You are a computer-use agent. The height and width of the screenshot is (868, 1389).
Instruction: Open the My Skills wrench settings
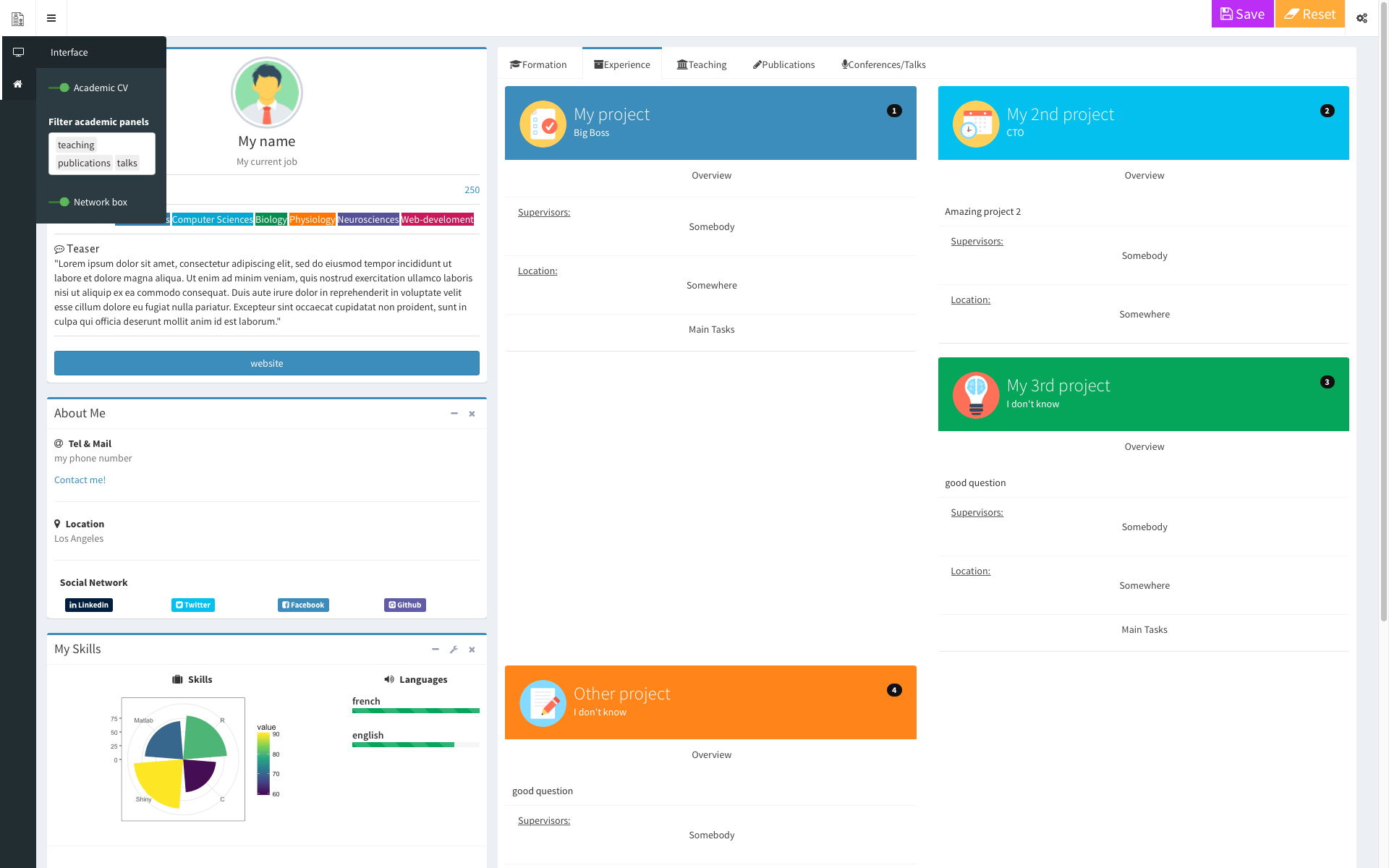[454, 650]
